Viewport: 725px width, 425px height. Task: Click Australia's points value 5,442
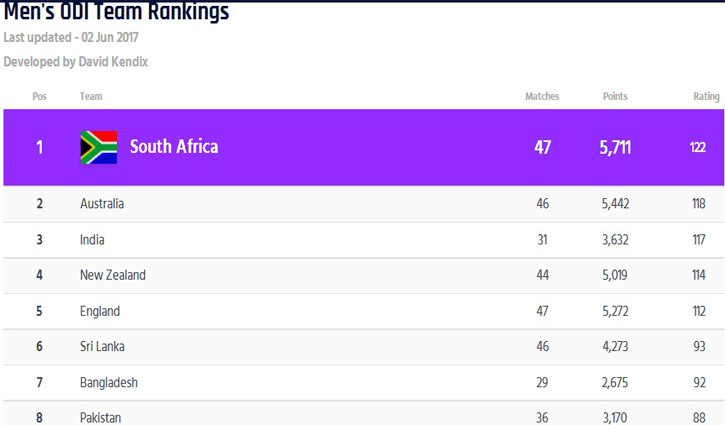coord(615,204)
